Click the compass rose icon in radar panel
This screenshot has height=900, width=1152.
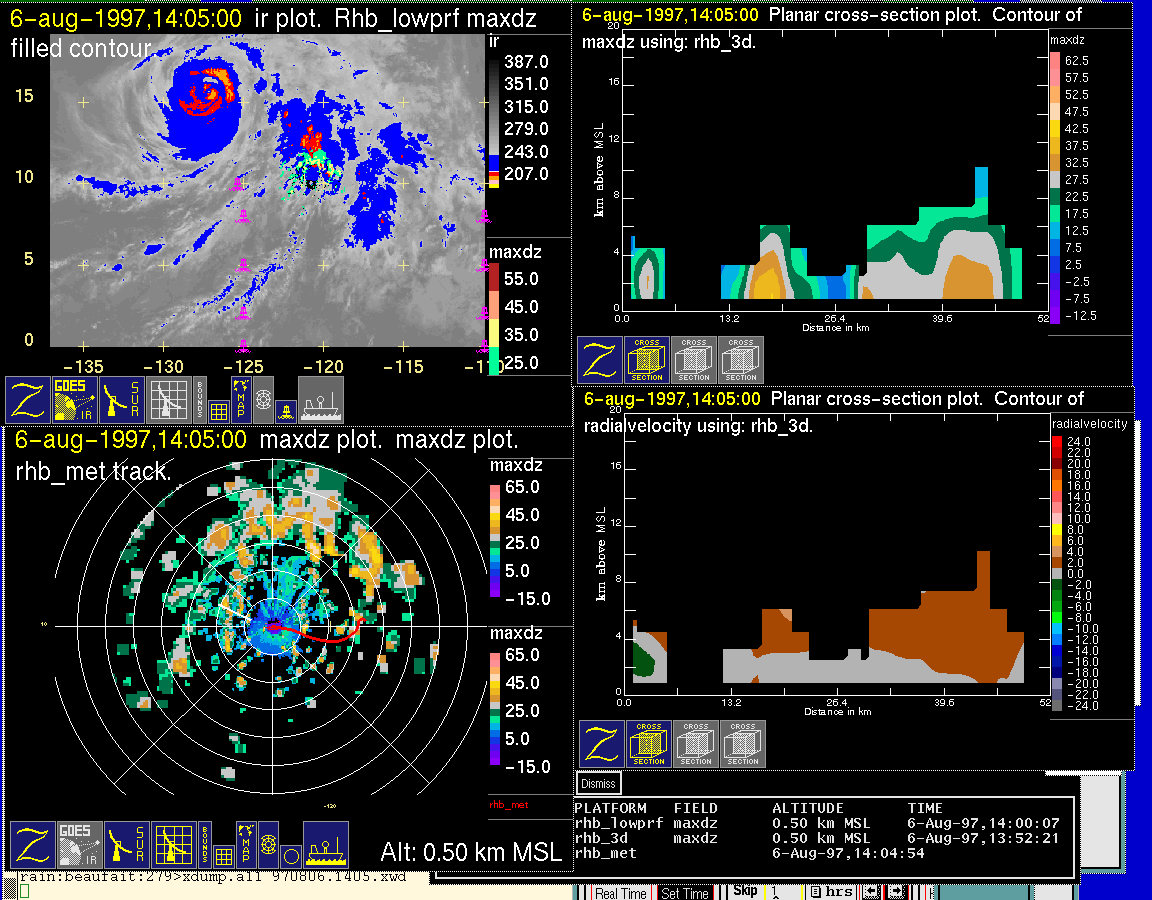pos(267,845)
